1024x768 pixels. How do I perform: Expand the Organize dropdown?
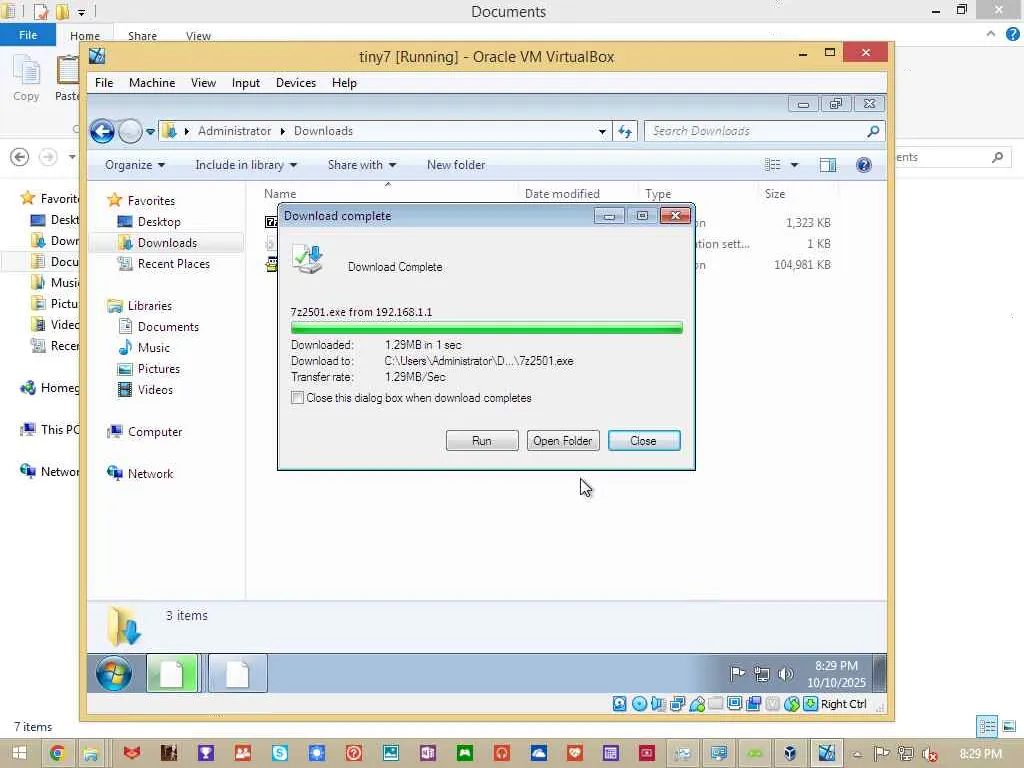135,165
